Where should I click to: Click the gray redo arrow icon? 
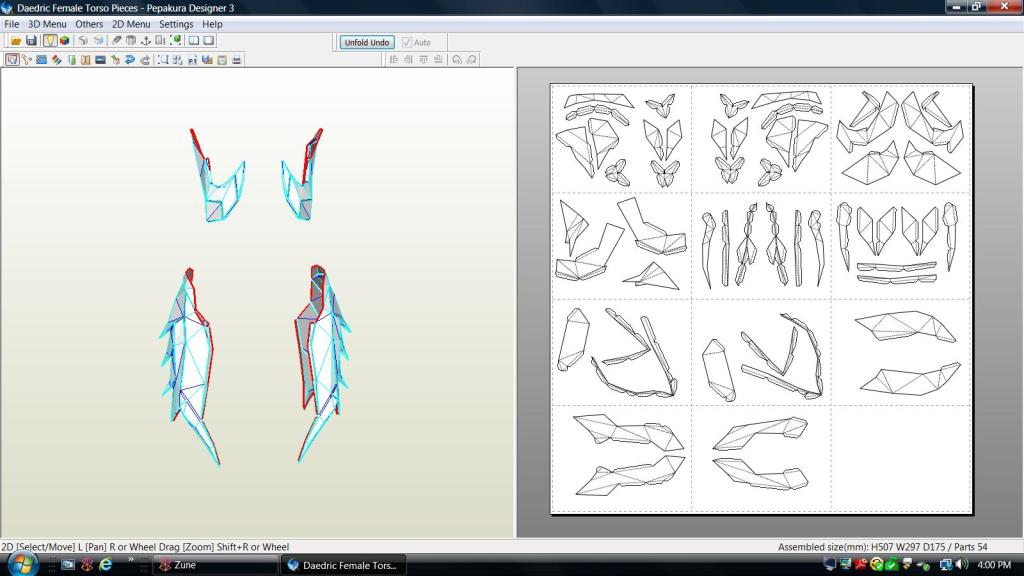click(145, 59)
